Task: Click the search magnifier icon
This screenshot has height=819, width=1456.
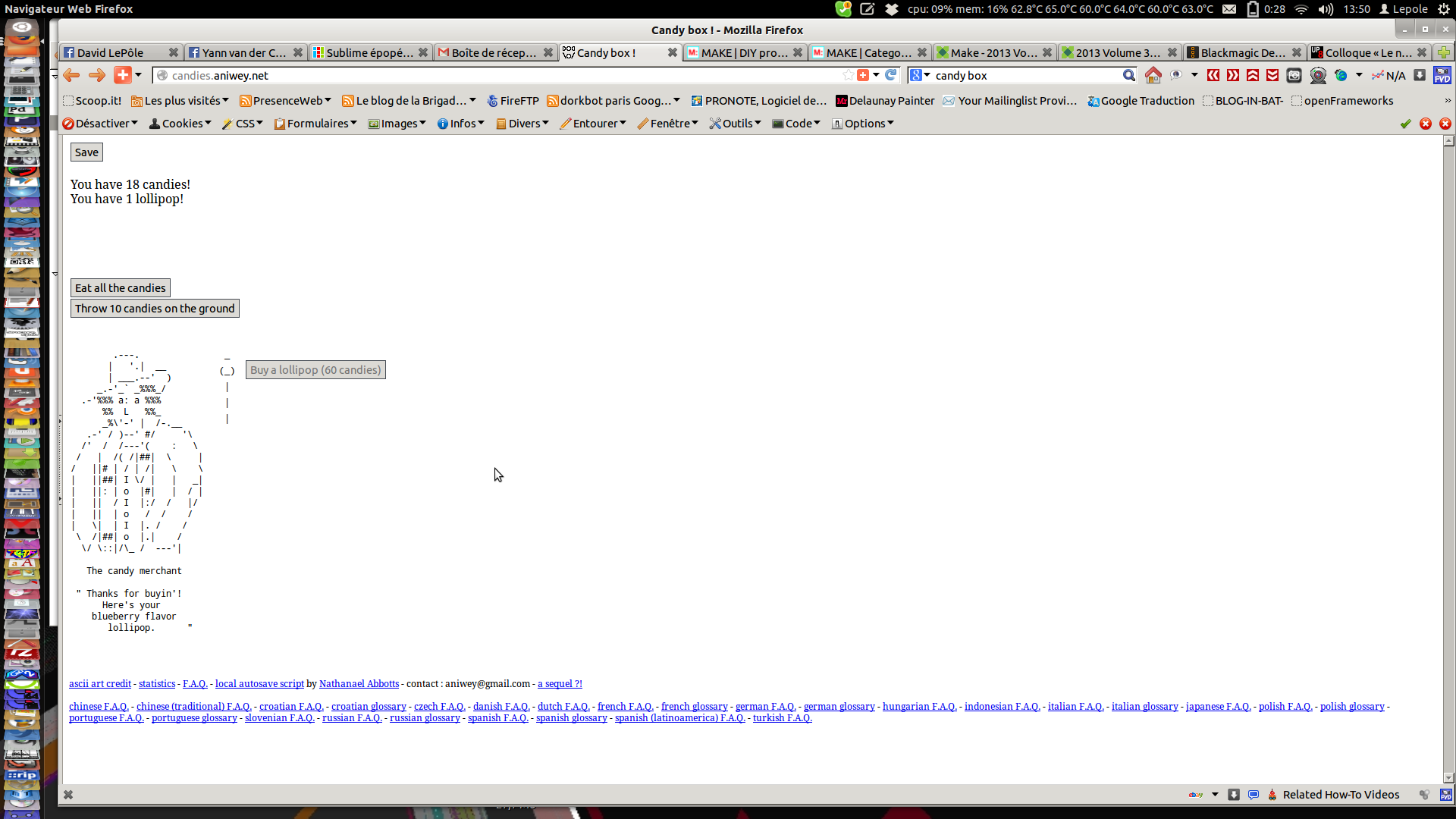Action: (x=1128, y=75)
